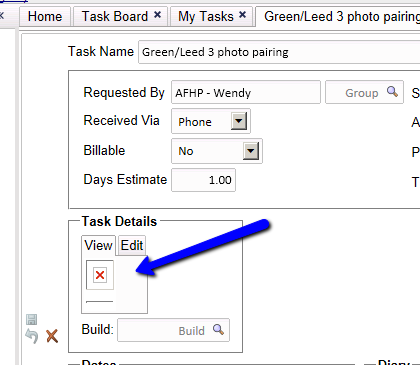Click the Requested By field
This screenshot has width=420, height=365.
[246, 92]
